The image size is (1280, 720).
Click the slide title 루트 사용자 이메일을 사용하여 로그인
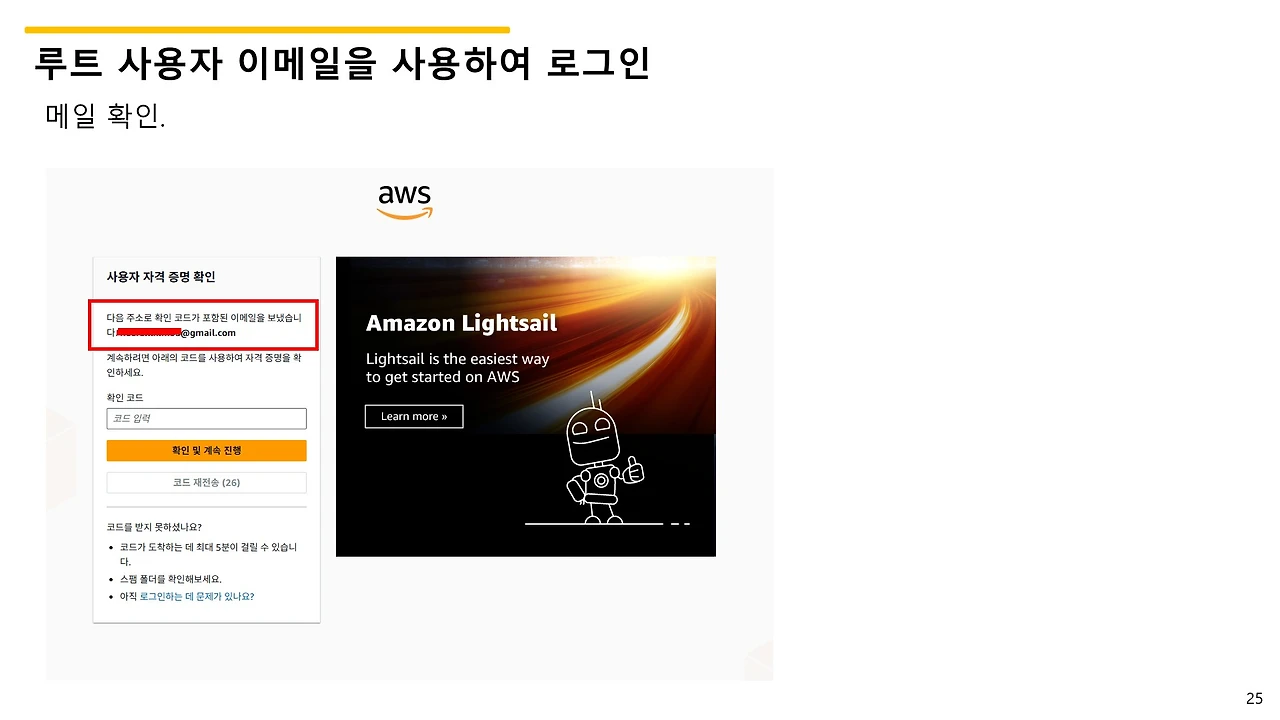click(342, 63)
